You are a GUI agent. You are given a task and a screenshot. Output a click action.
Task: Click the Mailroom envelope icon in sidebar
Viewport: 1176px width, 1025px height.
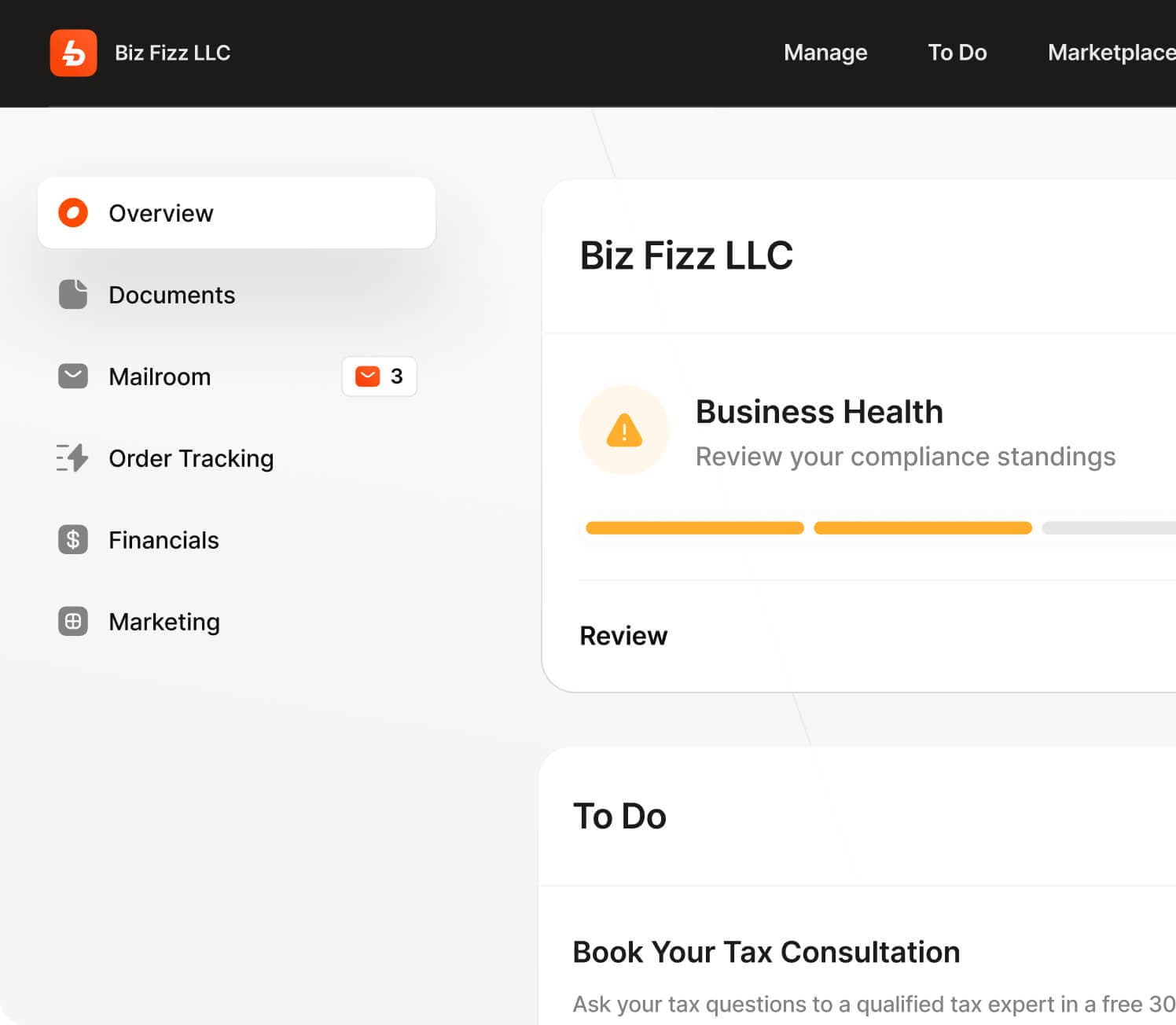pos(73,377)
